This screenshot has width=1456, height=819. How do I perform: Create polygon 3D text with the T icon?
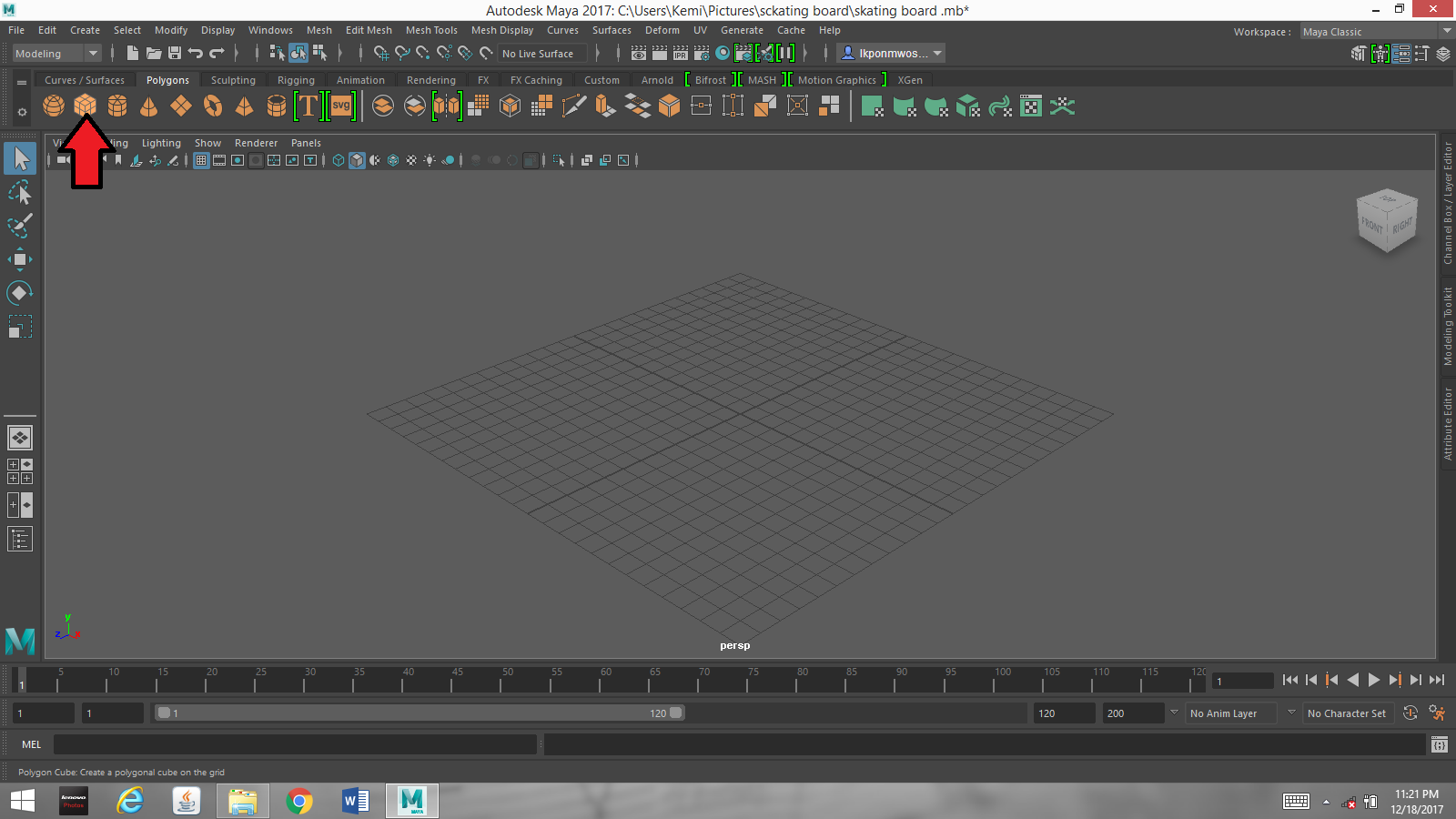pos(308,106)
